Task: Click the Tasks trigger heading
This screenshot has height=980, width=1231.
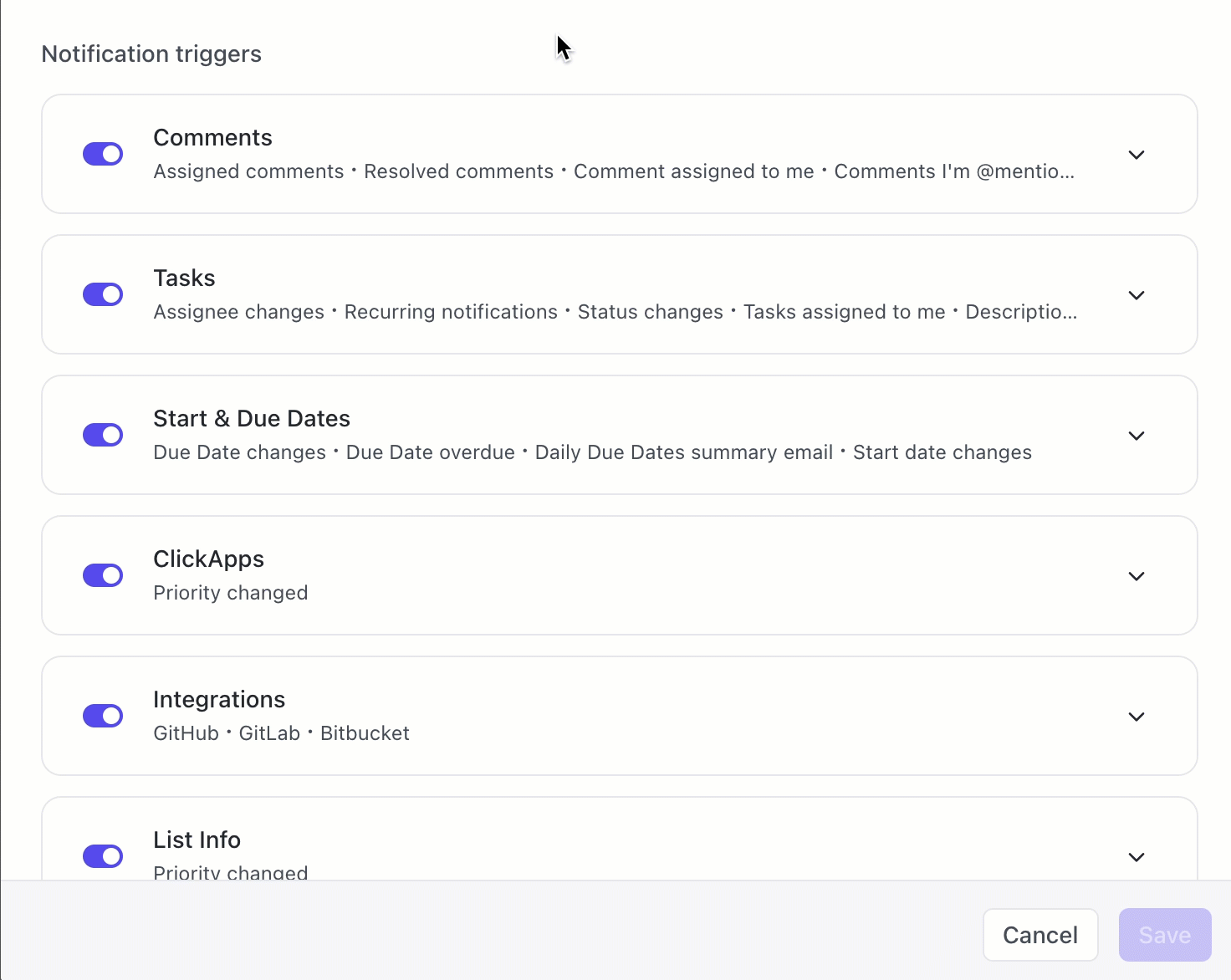Action: [185, 278]
